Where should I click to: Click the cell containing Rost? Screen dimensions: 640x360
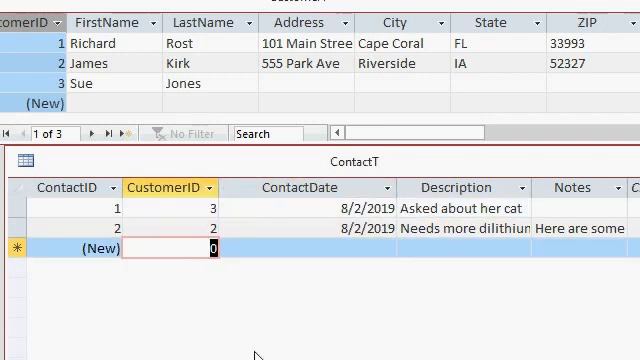point(211,43)
